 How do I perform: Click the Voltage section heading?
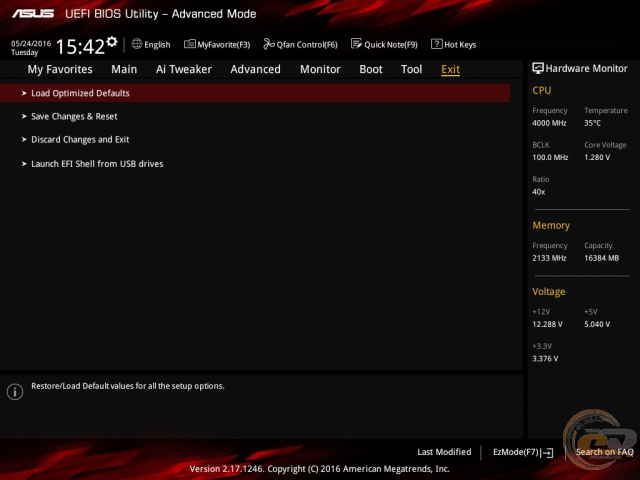(x=549, y=292)
